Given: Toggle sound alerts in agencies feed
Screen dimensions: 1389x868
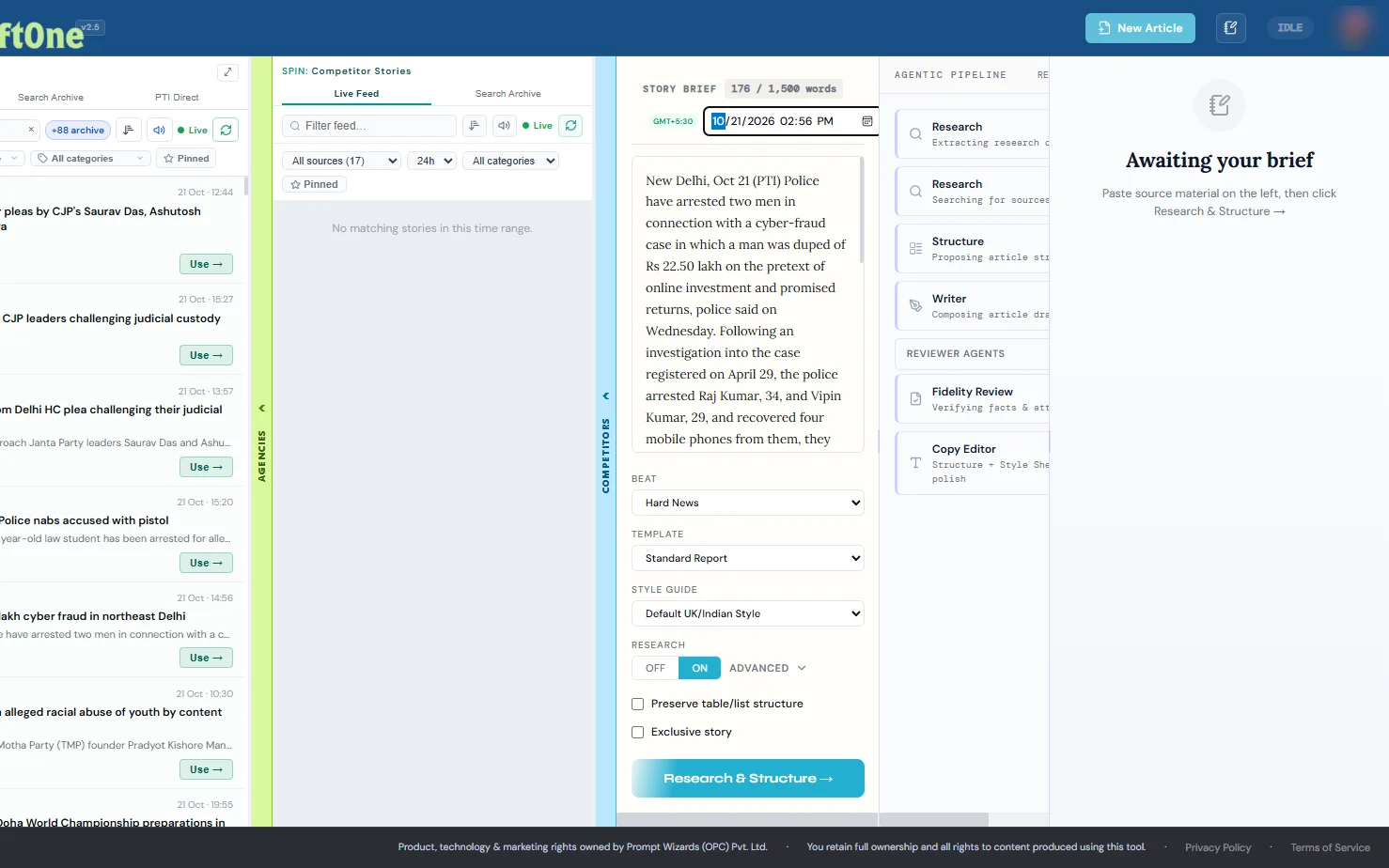Looking at the screenshot, I should (x=159, y=130).
